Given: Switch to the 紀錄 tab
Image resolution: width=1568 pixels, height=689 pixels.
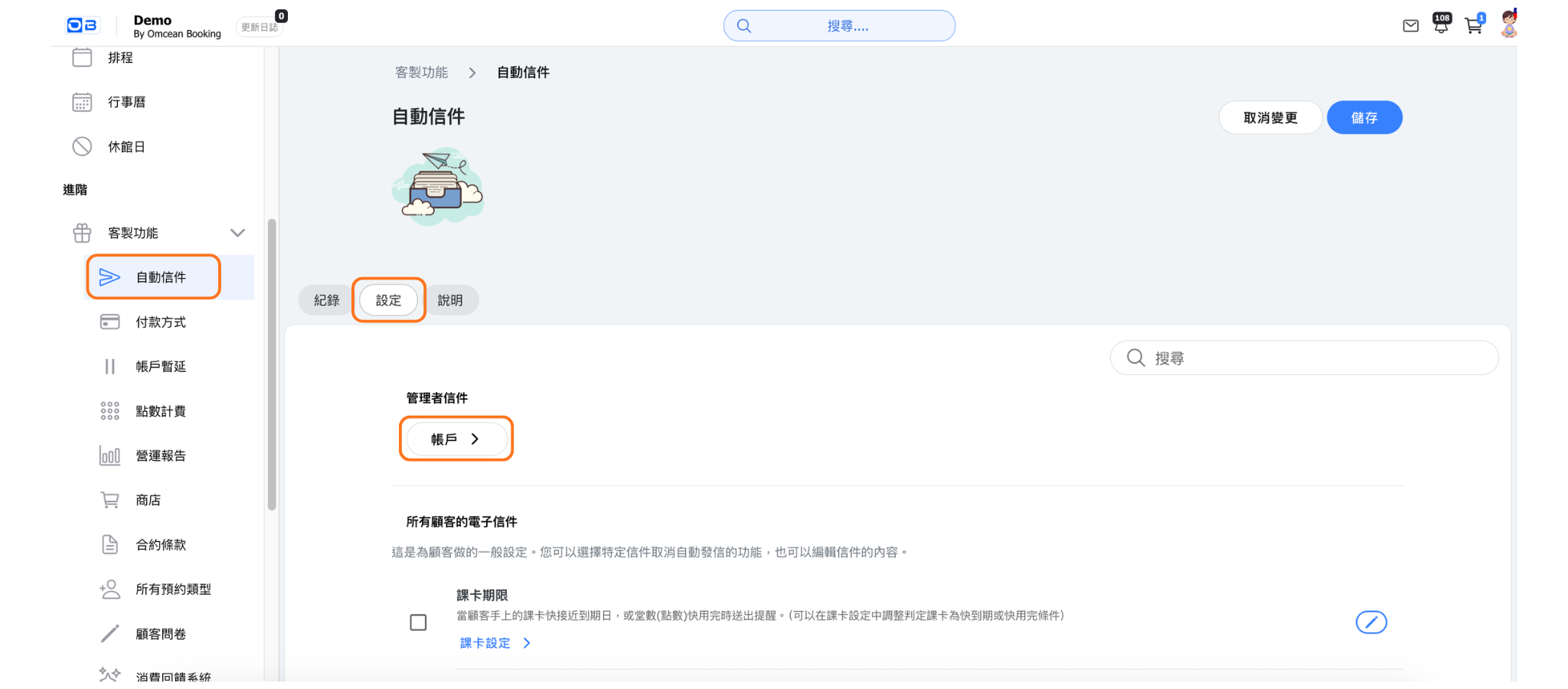Looking at the screenshot, I should click(x=326, y=300).
